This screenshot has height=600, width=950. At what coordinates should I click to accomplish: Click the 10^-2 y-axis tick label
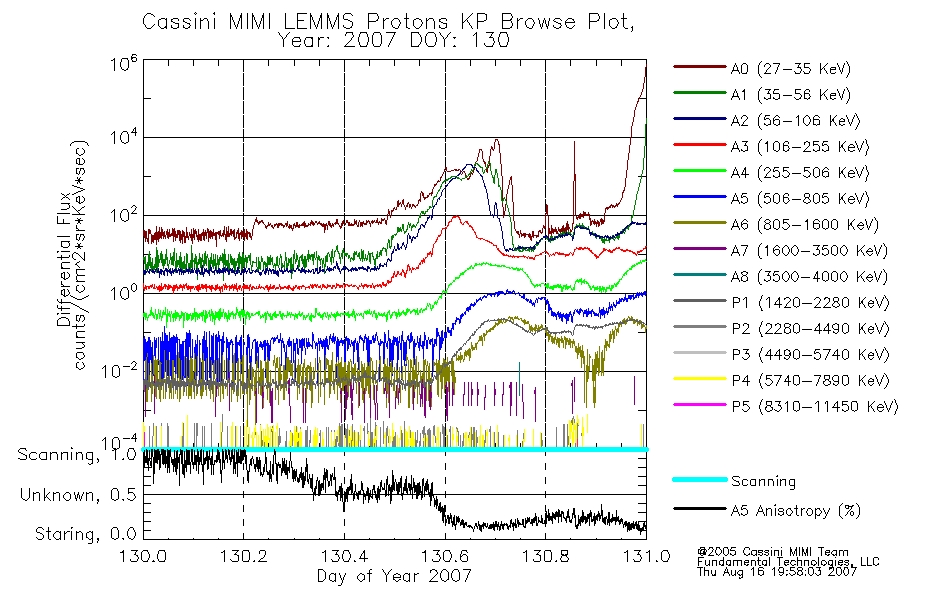(x=119, y=371)
